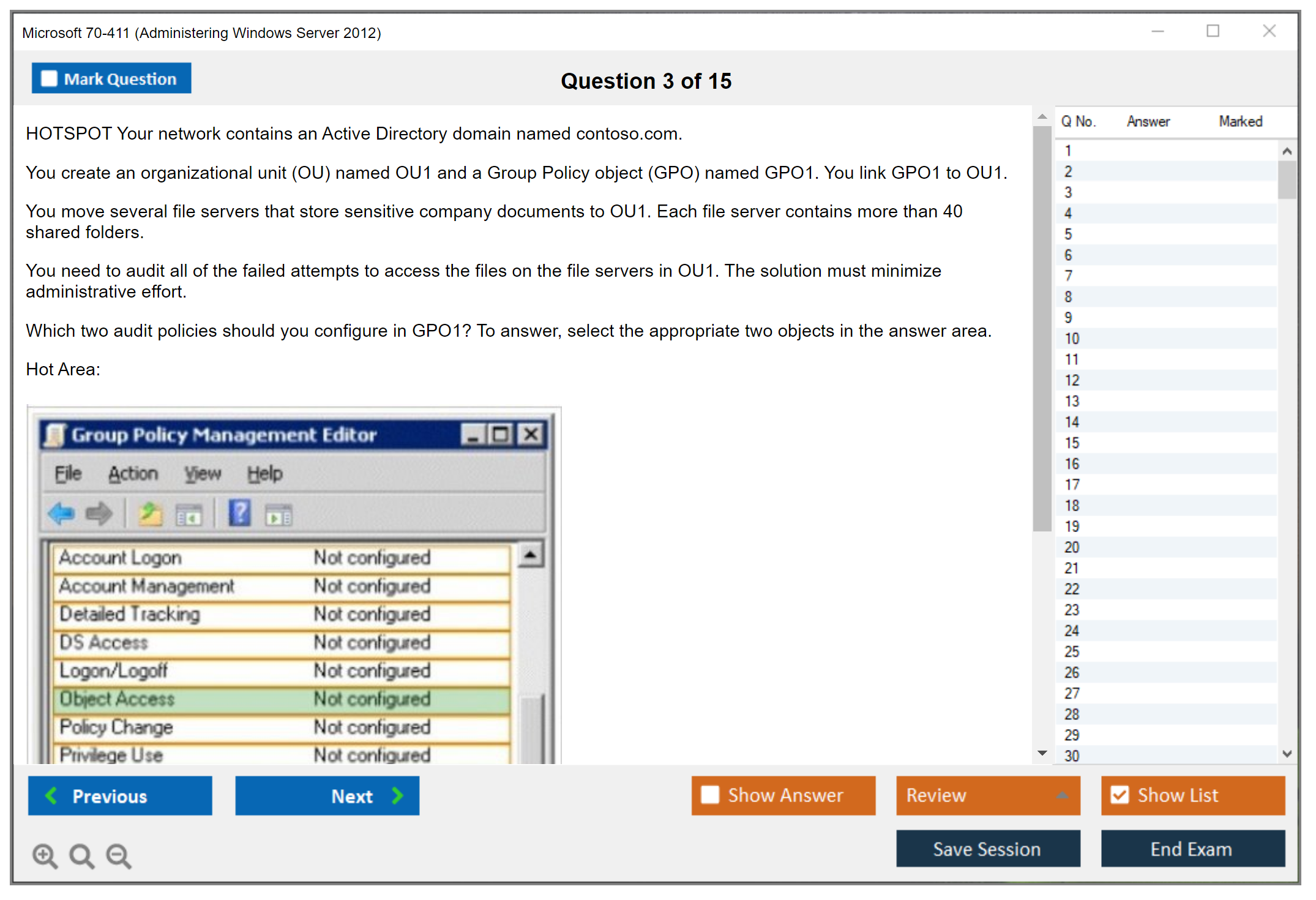Expand the Review dropdown arrow
This screenshot has width=1316, height=900.
[x=1063, y=795]
